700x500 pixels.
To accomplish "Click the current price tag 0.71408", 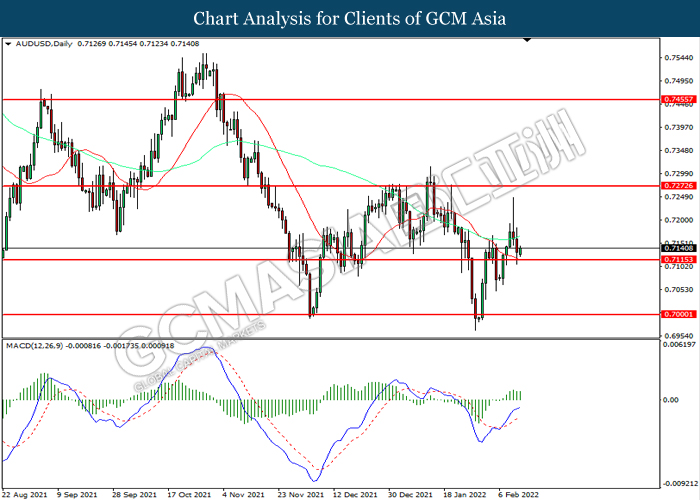I will point(679,248).
